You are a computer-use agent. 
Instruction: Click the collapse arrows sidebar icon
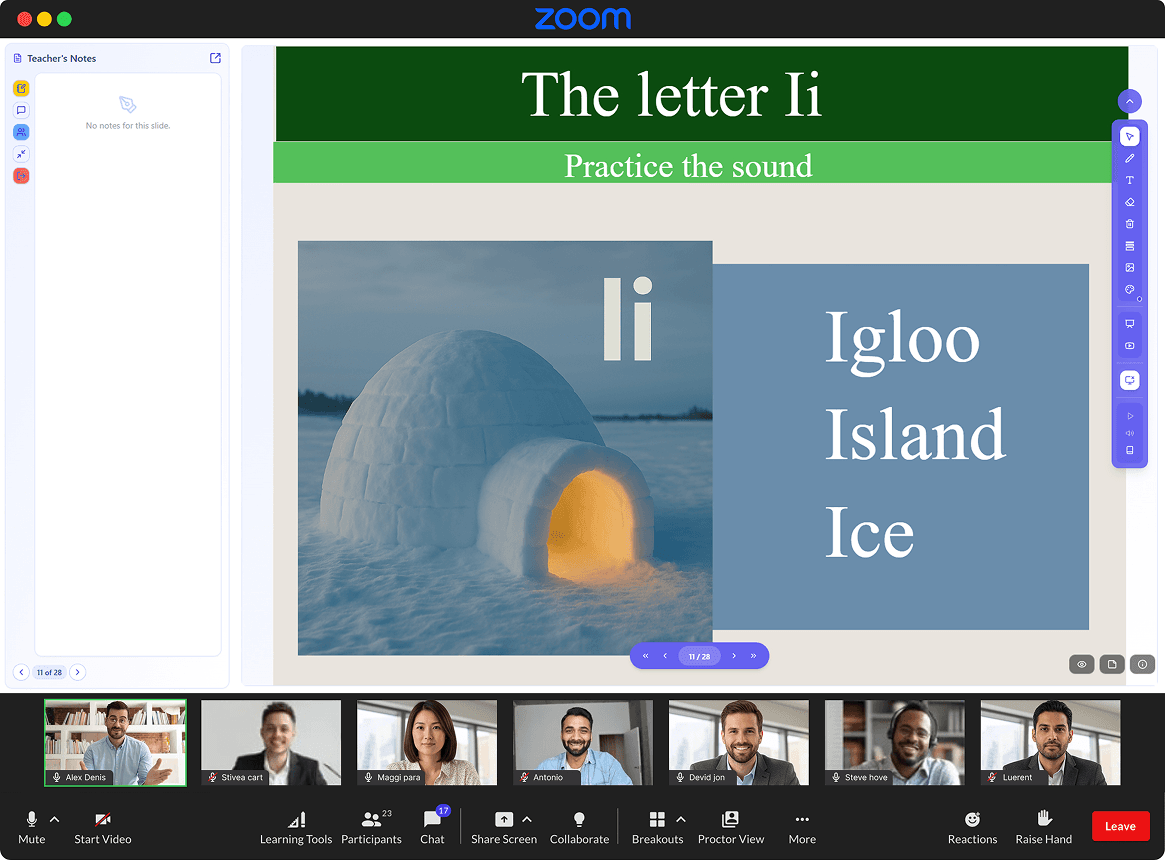(21, 154)
